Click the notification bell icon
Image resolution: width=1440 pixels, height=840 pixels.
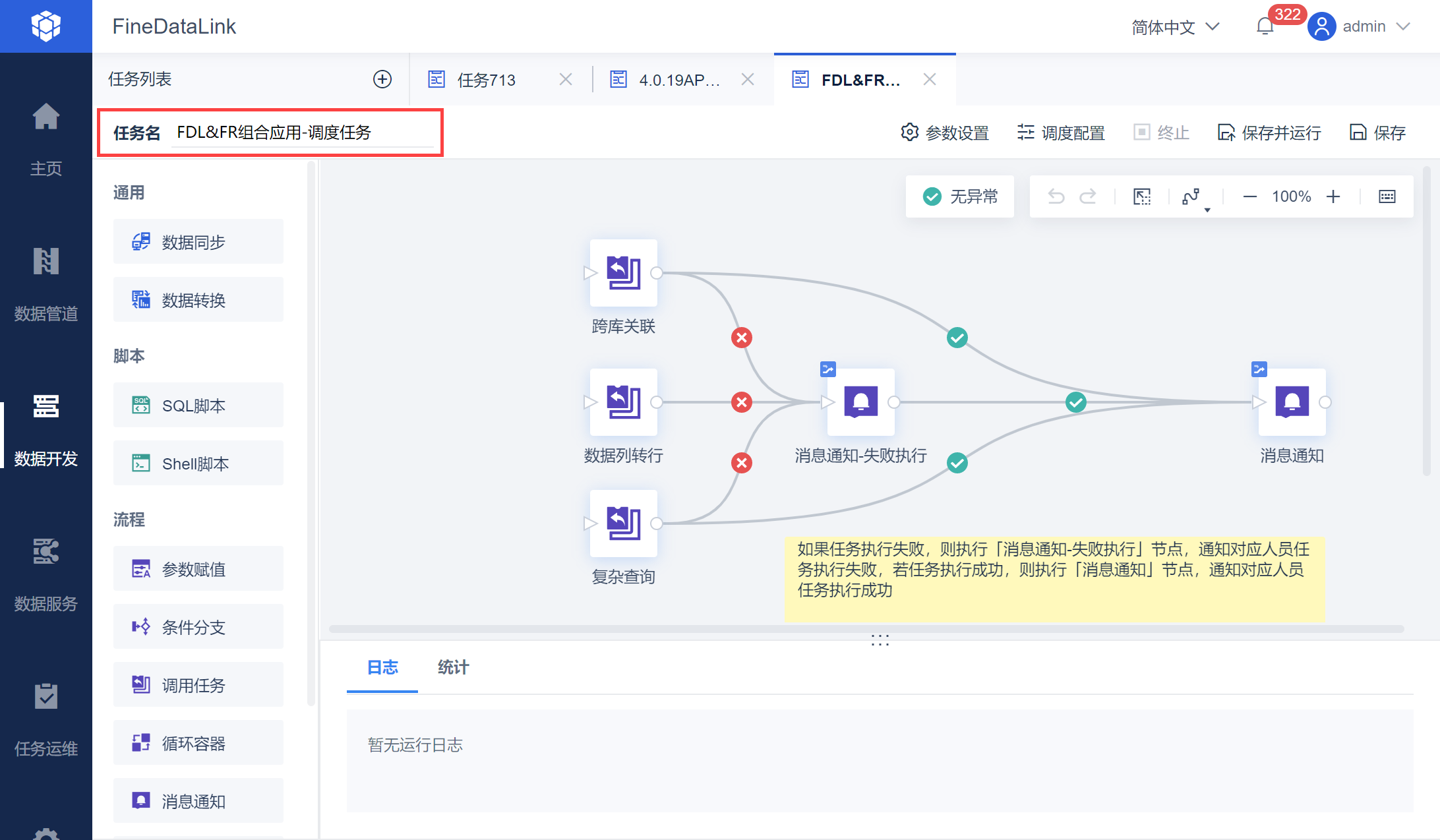1265,26
